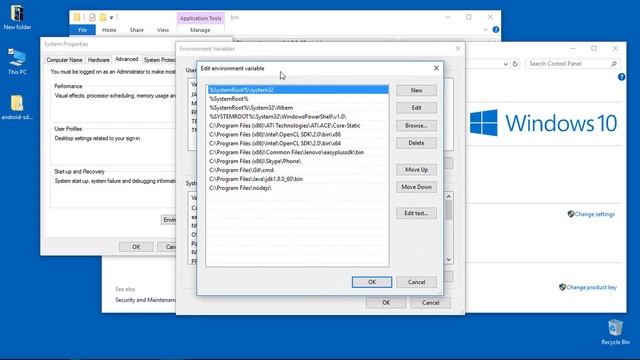Select OpenCL SDK bin\x64 path
This screenshot has height=360, width=640.
pos(298,143)
